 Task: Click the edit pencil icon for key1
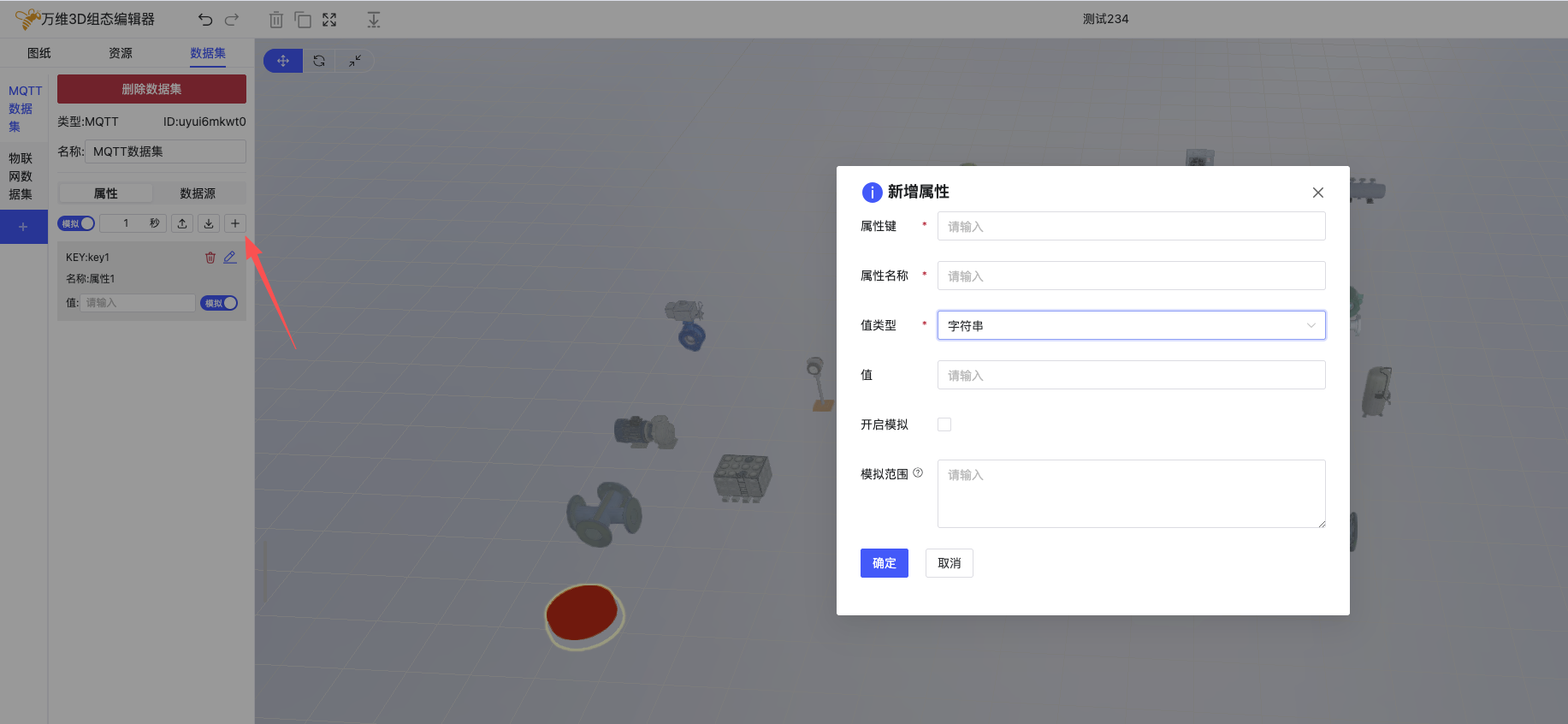[230, 258]
